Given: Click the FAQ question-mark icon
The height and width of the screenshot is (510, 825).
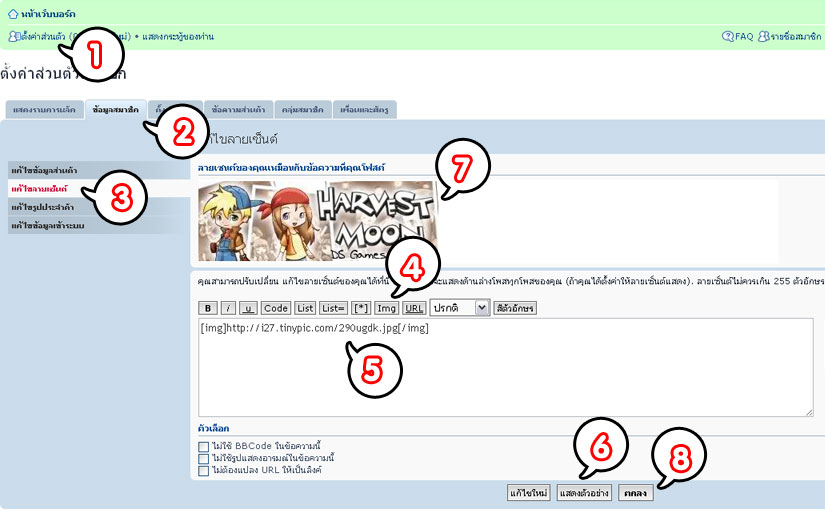Looking at the screenshot, I should [728, 36].
